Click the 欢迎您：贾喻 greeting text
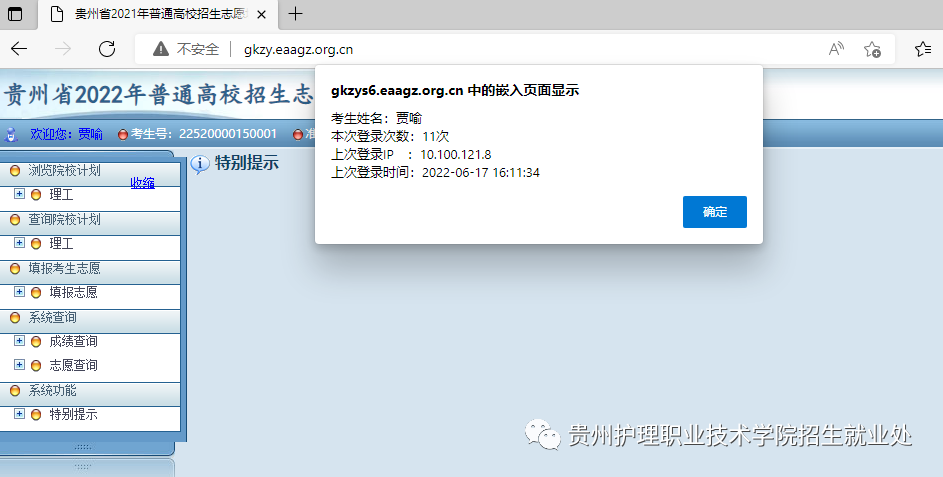Viewport: 943px width, 477px height. [66, 134]
